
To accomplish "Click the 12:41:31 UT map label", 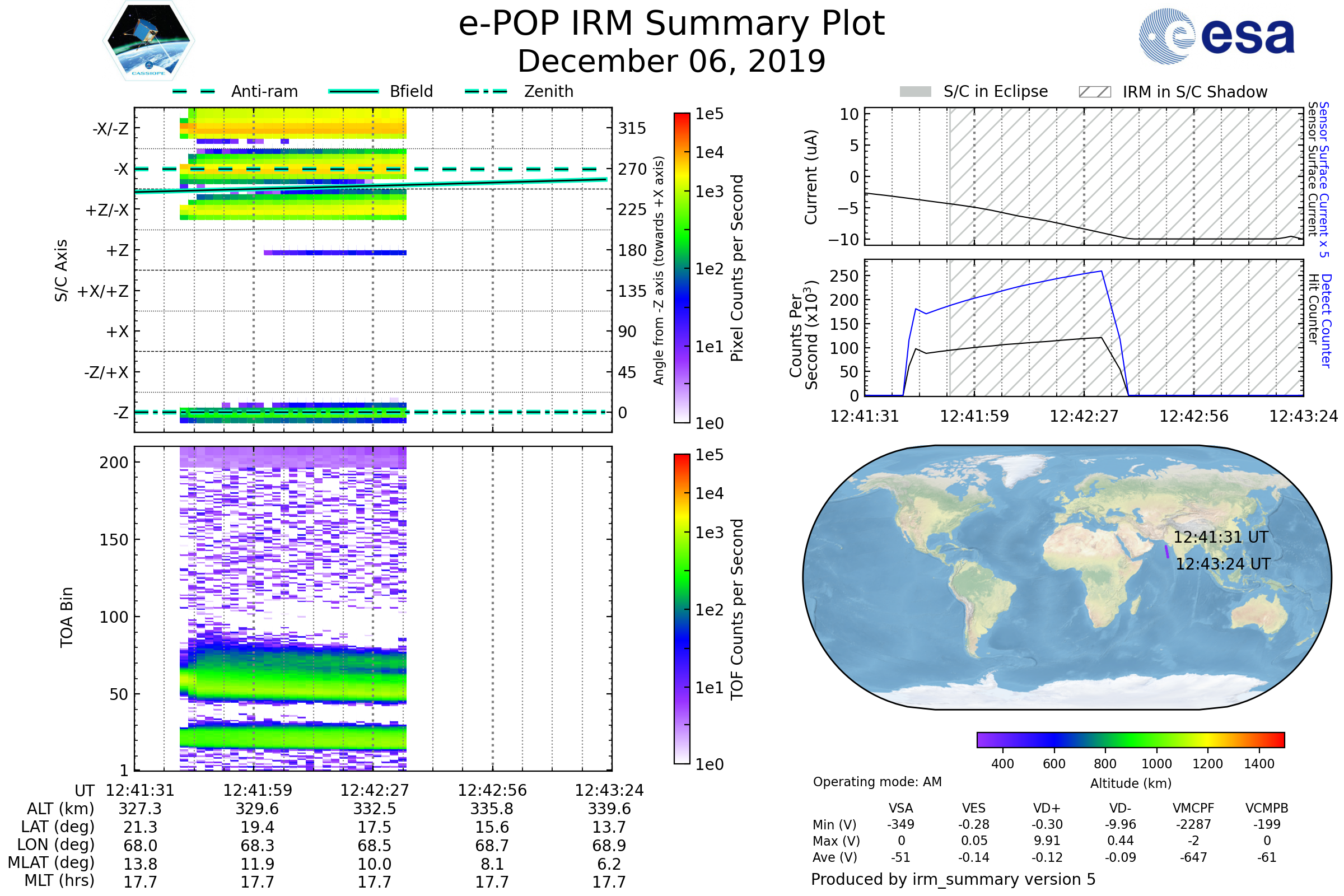I will tap(1221, 538).
